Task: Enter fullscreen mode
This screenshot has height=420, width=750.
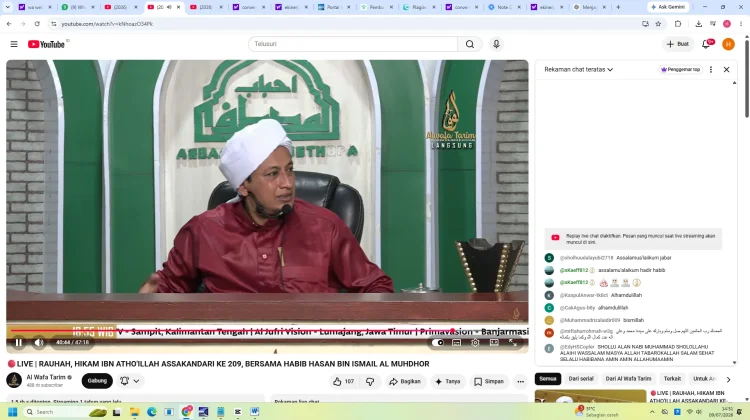Action: [x=512, y=343]
